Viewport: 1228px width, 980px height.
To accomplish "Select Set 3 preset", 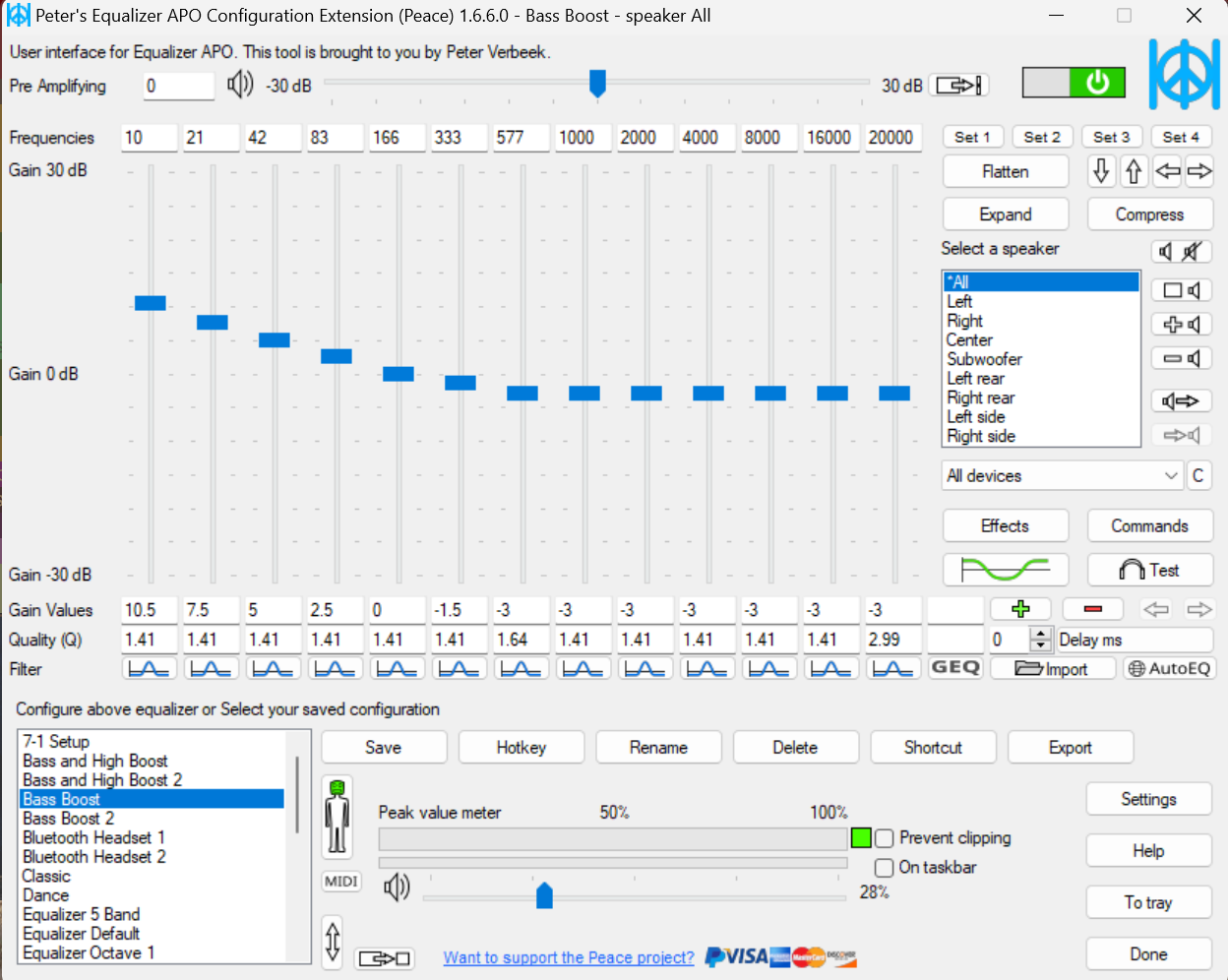I will coord(1112,137).
